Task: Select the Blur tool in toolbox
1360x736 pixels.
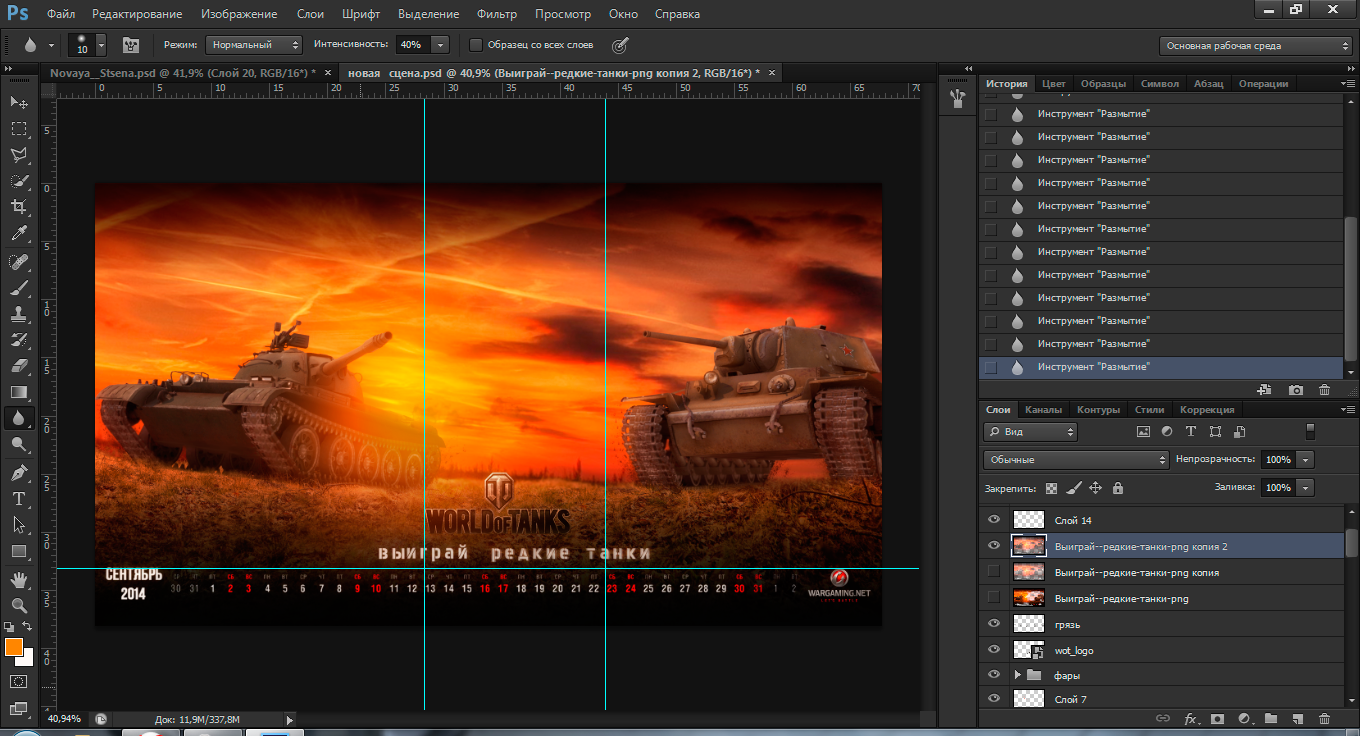Action: 19,418
